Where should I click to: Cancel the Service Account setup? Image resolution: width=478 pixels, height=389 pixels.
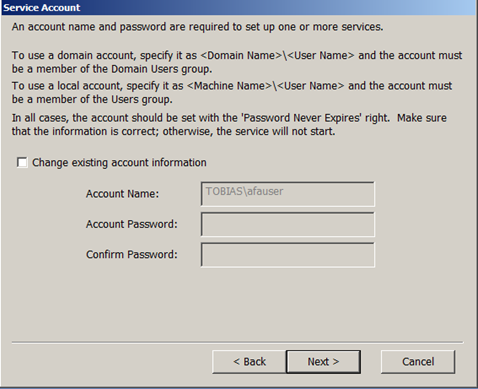pyautogui.click(x=418, y=362)
